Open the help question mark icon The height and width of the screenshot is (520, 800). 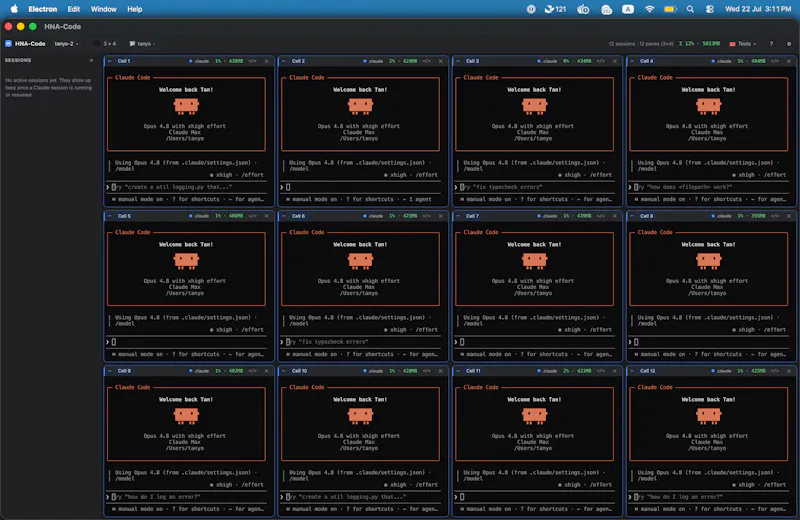point(771,44)
